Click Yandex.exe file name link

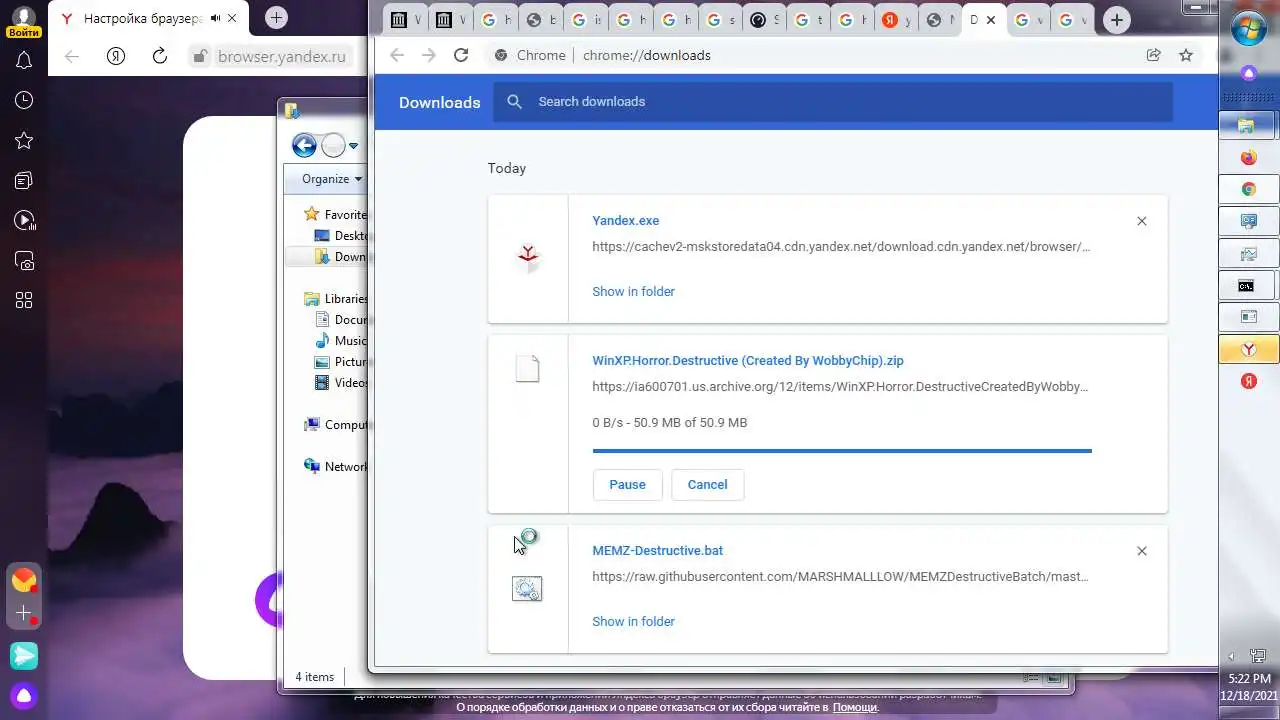[x=625, y=221]
